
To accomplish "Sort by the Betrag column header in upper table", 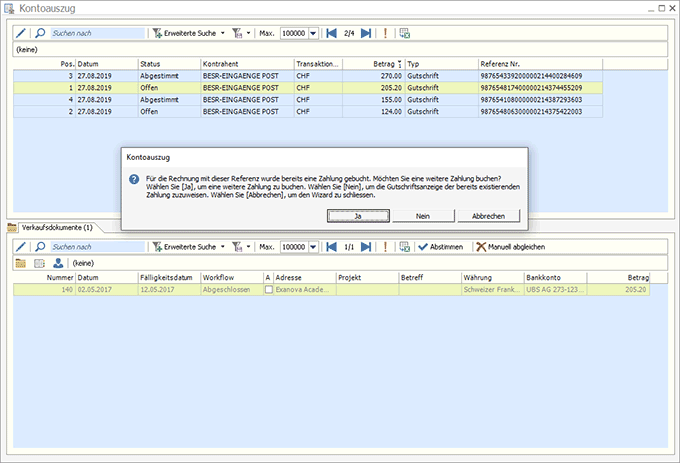I will 374,64.
